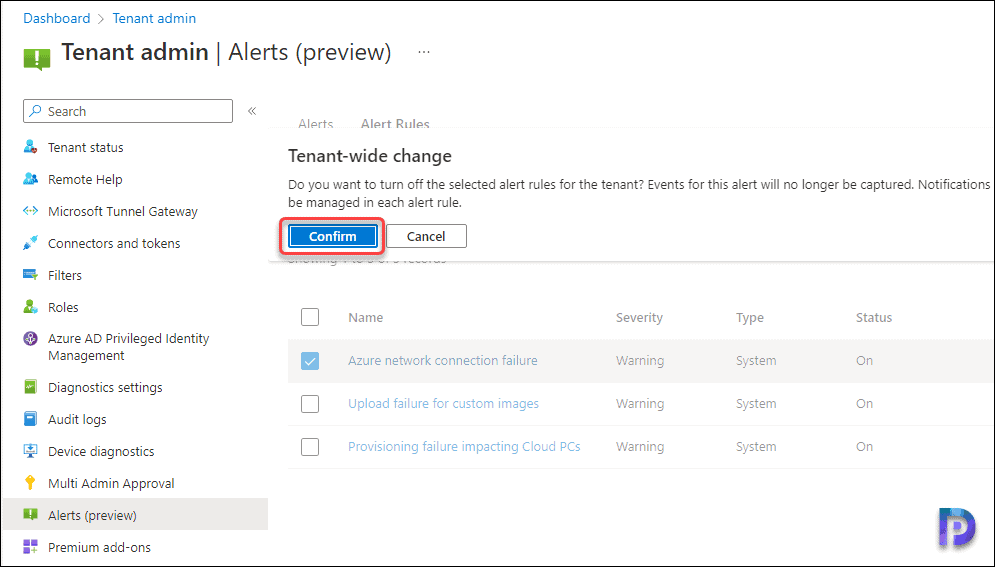Go to Dashboard breadcrumb link
The image size is (995, 567).
click(x=56, y=18)
